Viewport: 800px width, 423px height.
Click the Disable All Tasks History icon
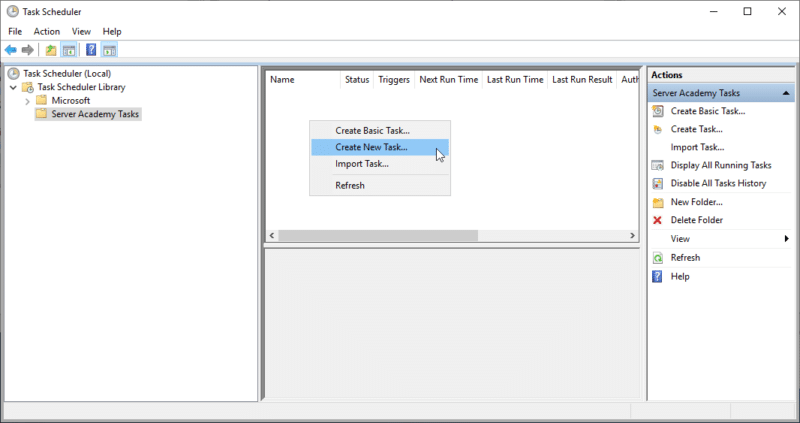[x=657, y=183]
